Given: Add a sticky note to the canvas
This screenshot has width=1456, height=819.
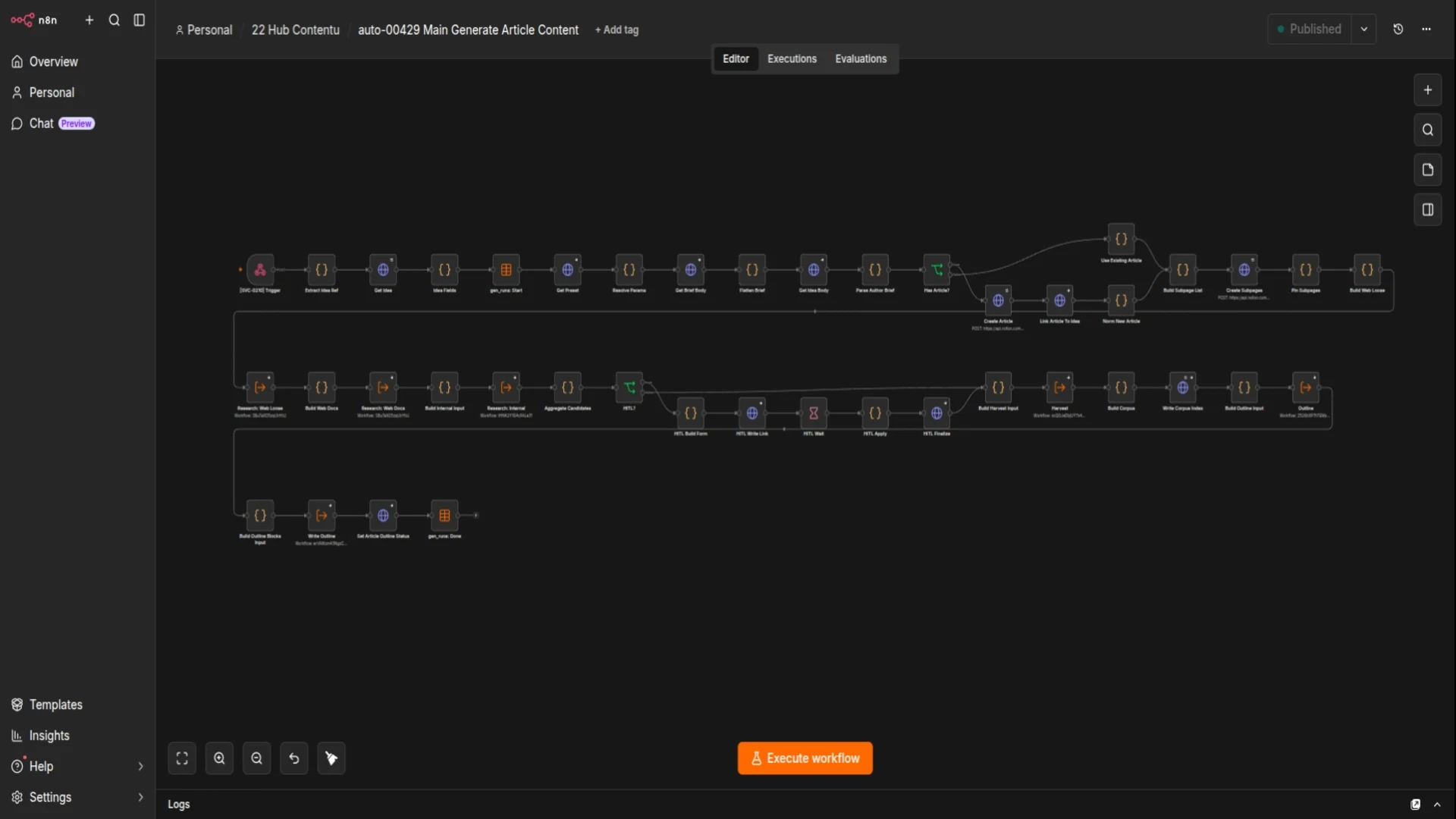Looking at the screenshot, I should [x=1428, y=170].
